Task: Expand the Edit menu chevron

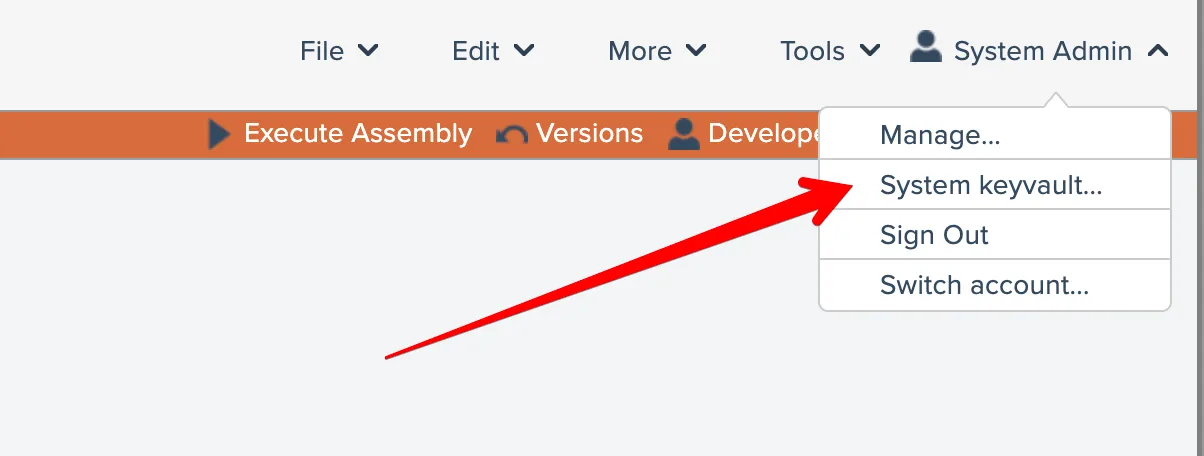Action: point(524,50)
